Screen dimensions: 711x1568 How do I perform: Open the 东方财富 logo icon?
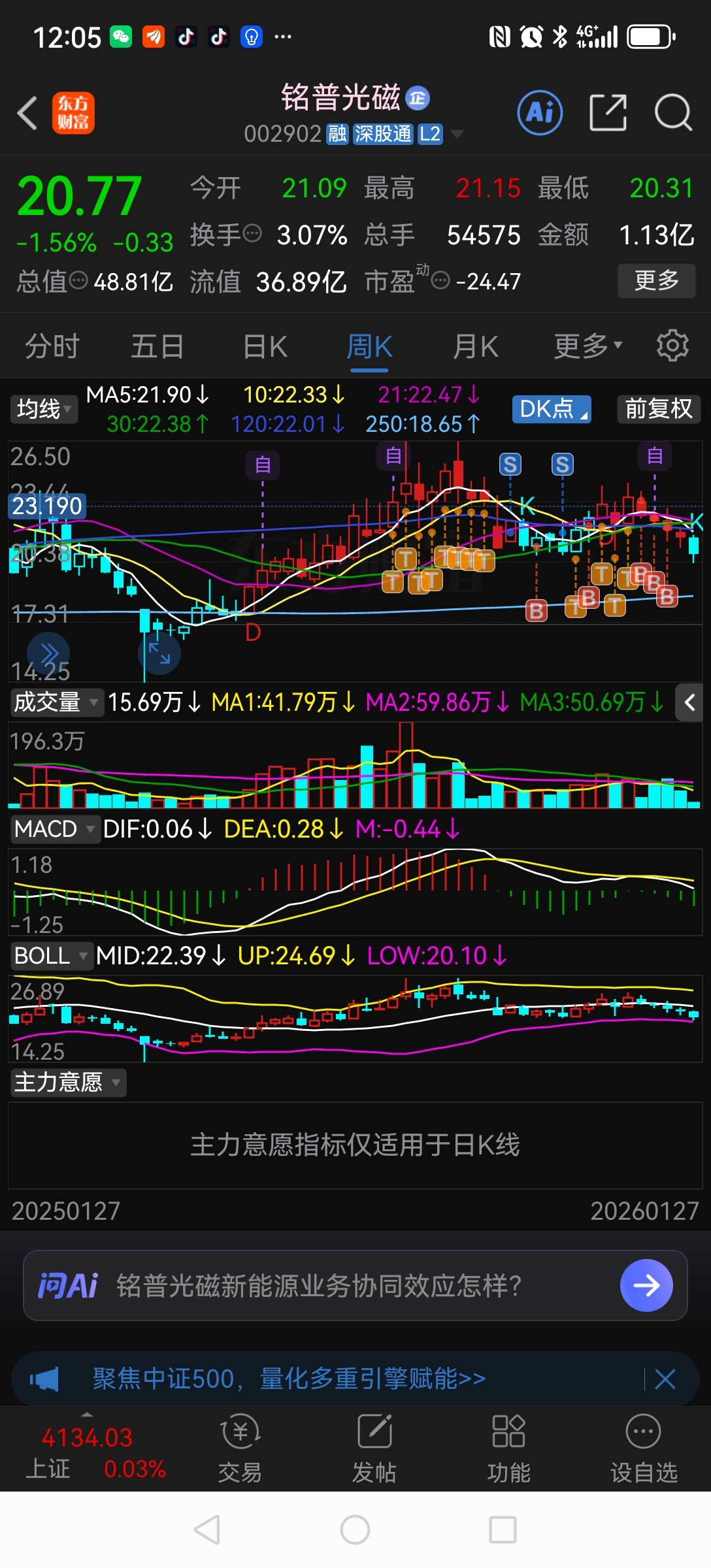[x=73, y=113]
